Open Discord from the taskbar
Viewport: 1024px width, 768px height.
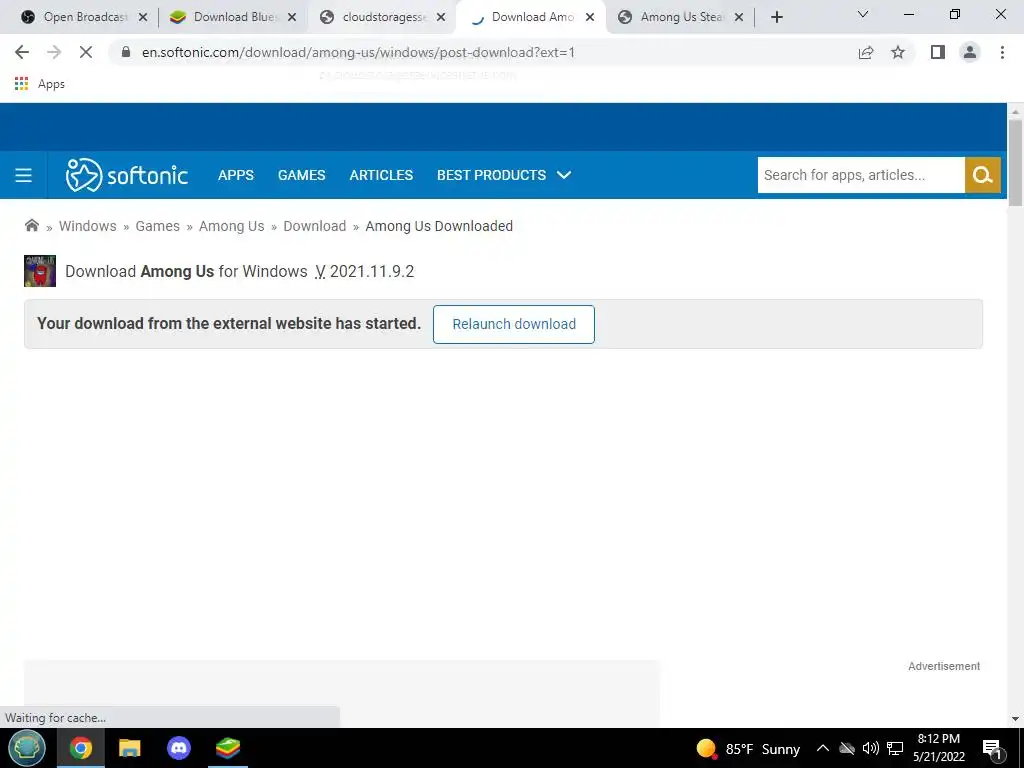click(x=178, y=748)
